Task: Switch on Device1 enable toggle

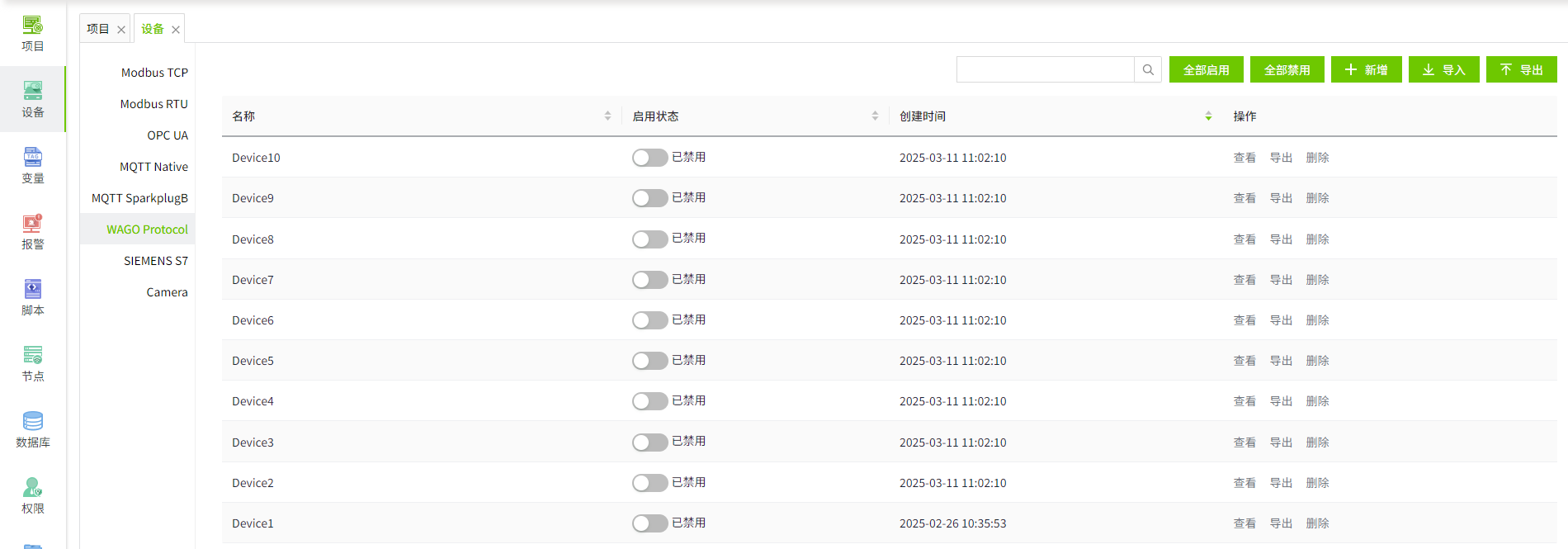Action: coord(649,523)
